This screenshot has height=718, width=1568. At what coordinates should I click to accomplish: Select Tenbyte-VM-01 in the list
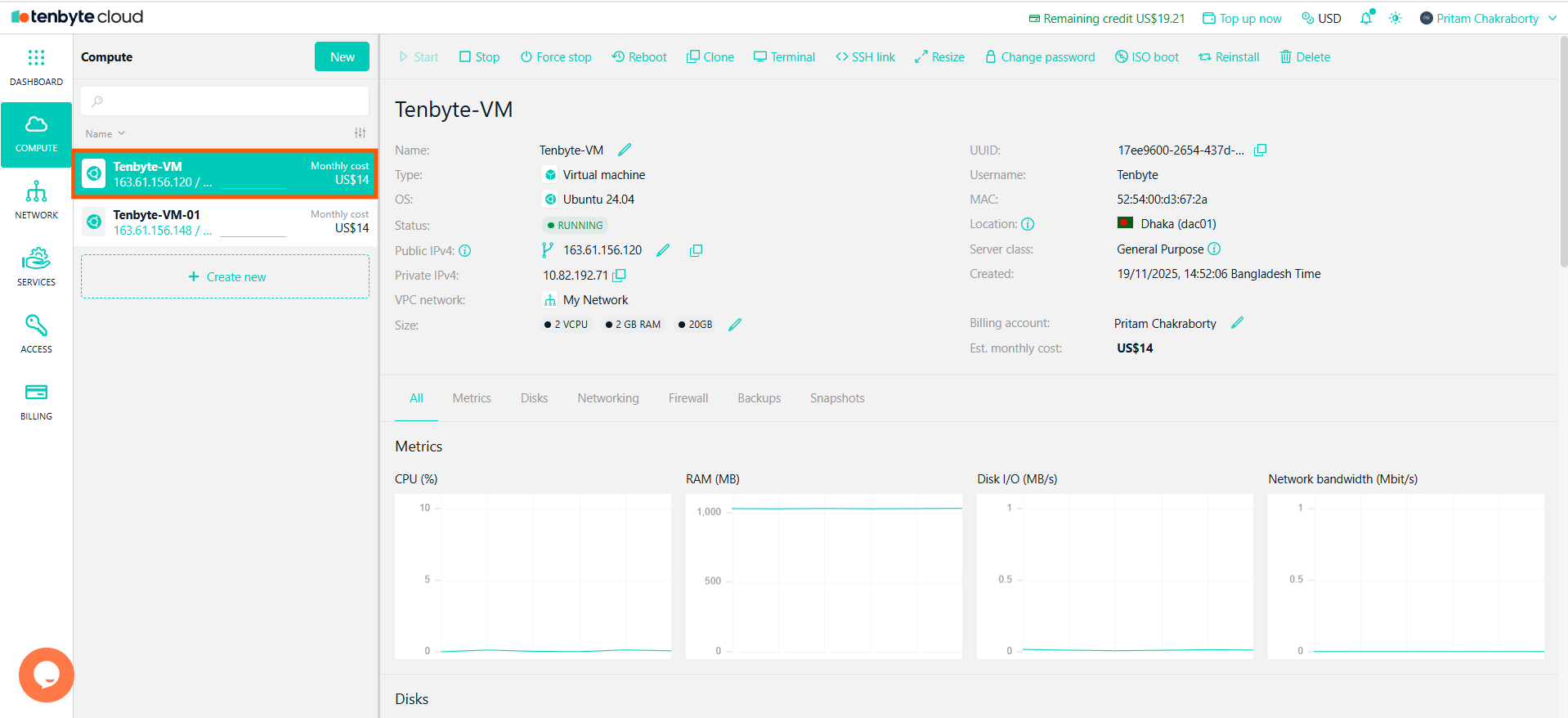pyautogui.click(x=225, y=222)
